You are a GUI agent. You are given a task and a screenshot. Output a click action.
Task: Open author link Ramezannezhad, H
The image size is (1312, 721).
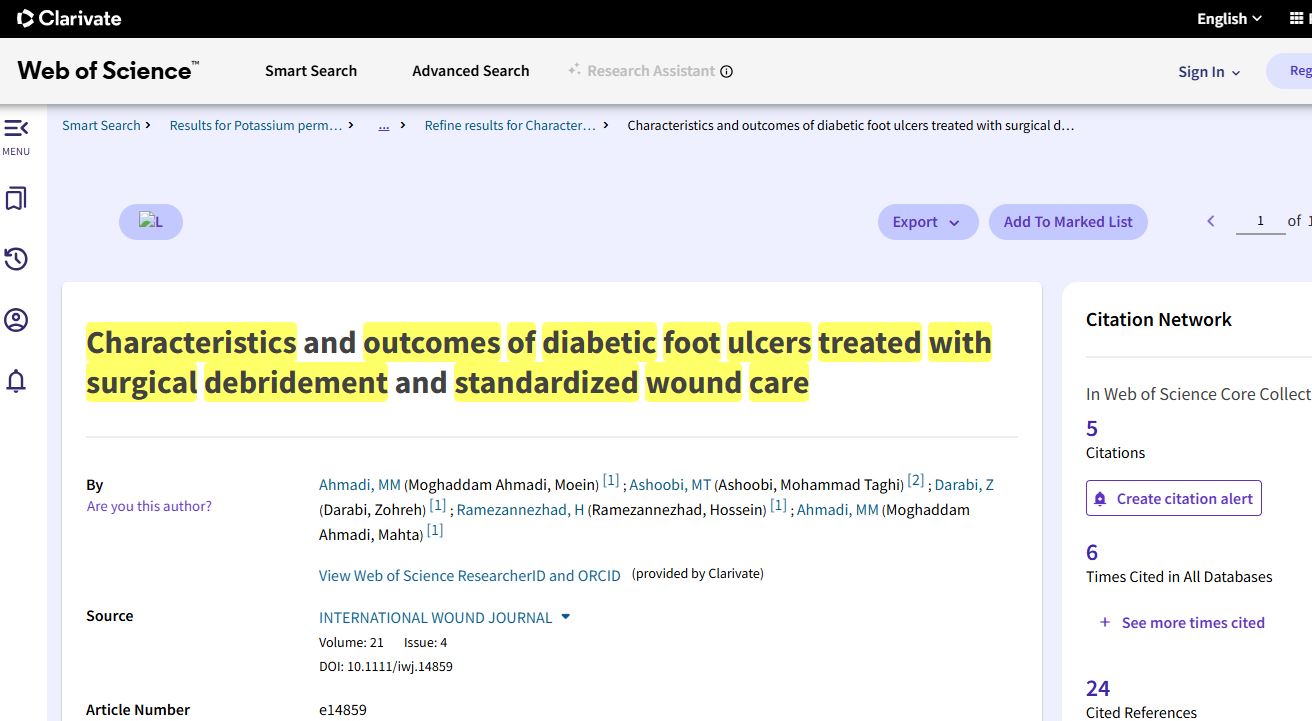coord(520,509)
